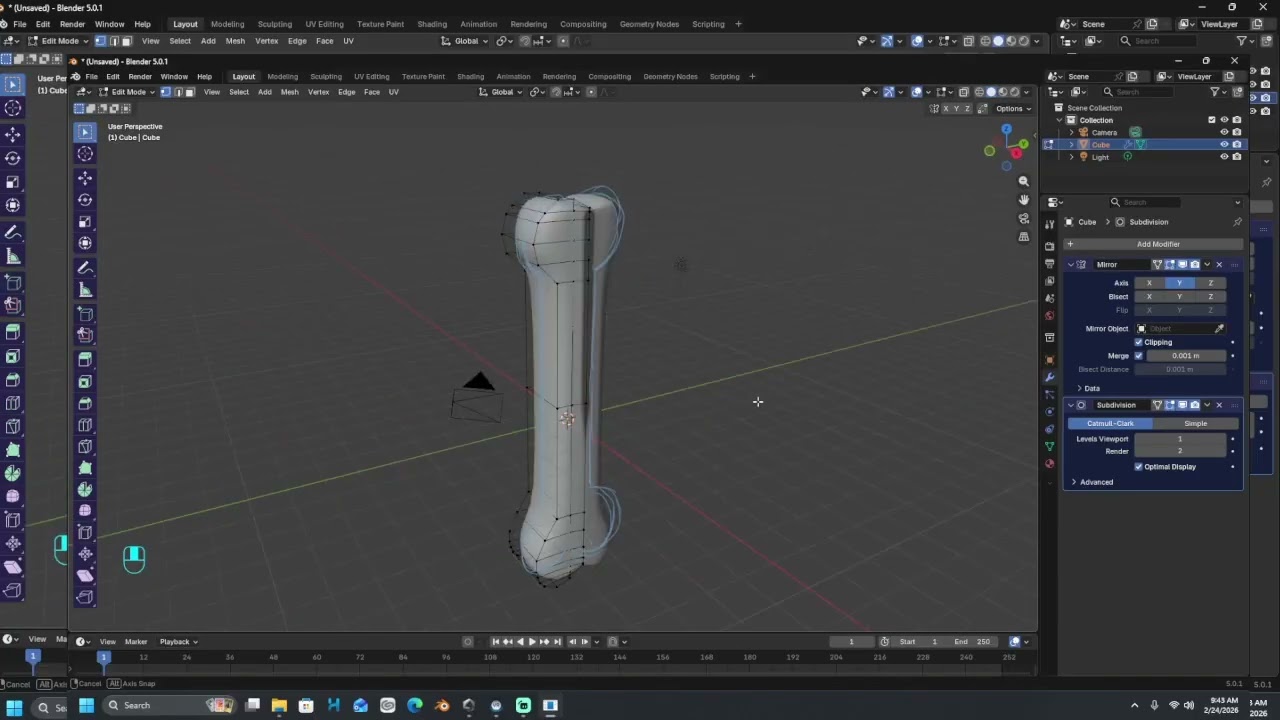Viewport: 1280px width, 720px height.
Task: Switch to face select mode in inner header
Action: [189, 92]
